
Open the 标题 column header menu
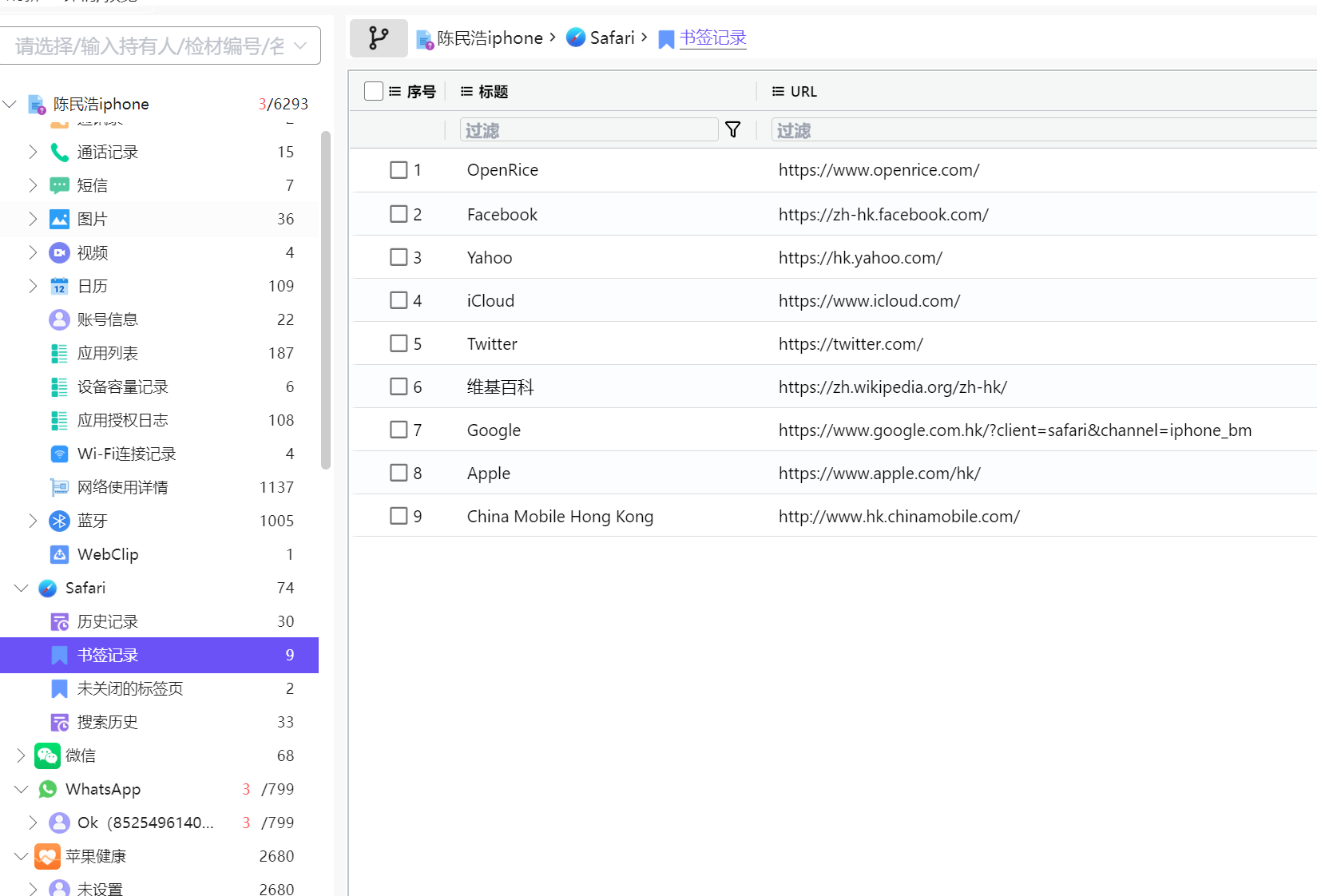466,91
